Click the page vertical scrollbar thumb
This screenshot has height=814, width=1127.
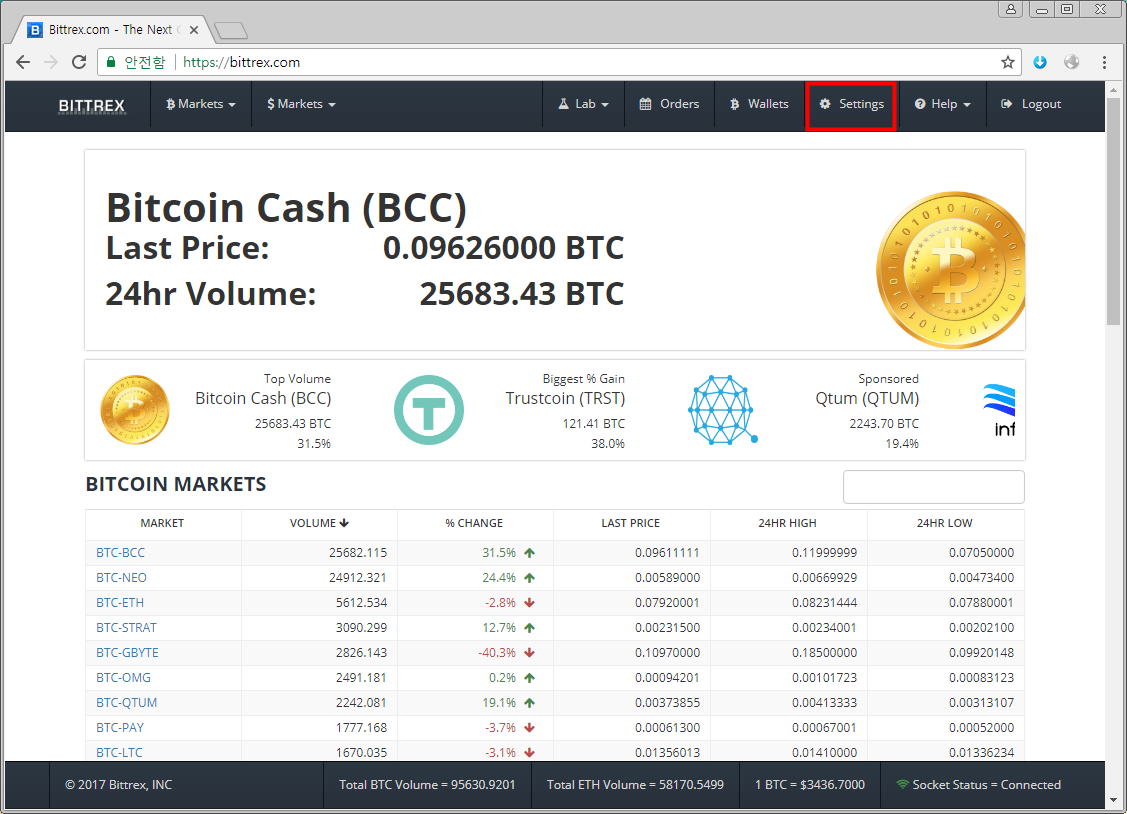pyautogui.click(x=1113, y=211)
